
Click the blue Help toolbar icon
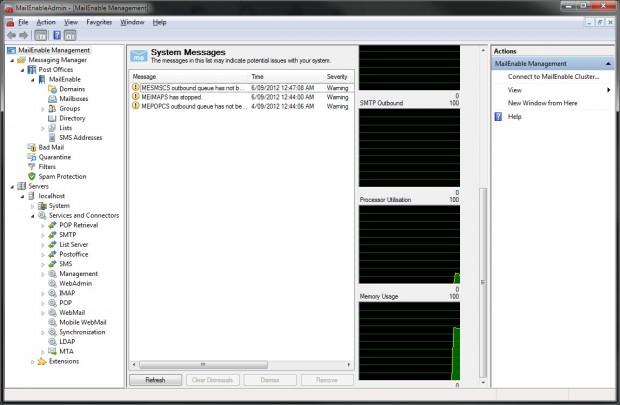click(57, 35)
